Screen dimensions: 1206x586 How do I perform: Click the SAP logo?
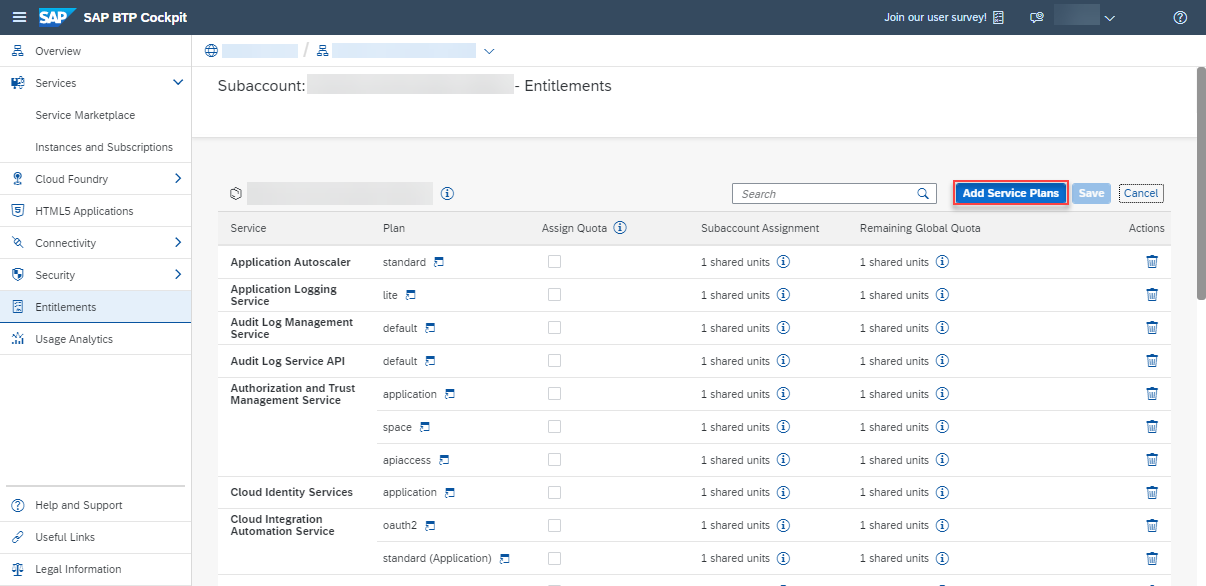[x=57, y=17]
